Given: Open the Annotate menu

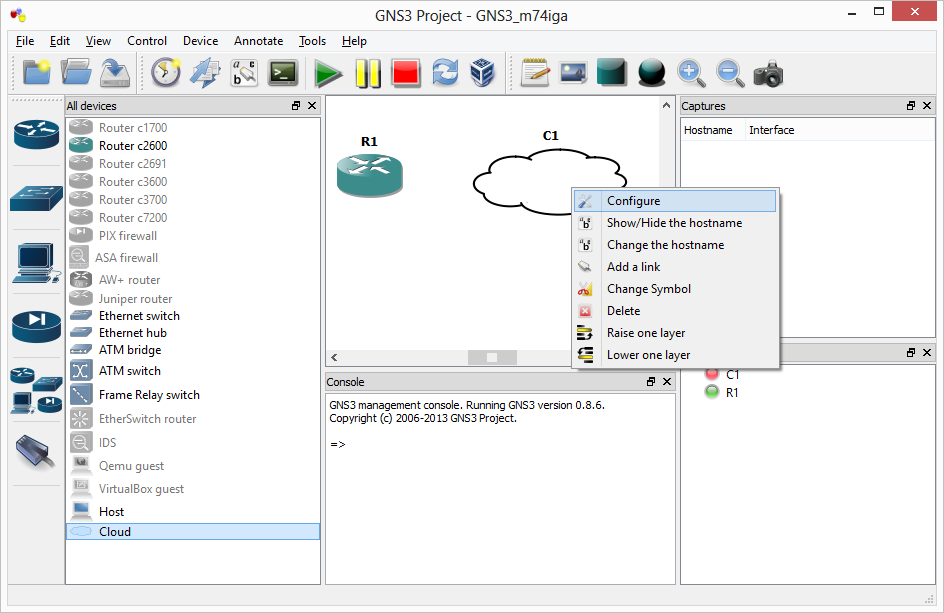Looking at the screenshot, I should pyautogui.click(x=258, y=41).
